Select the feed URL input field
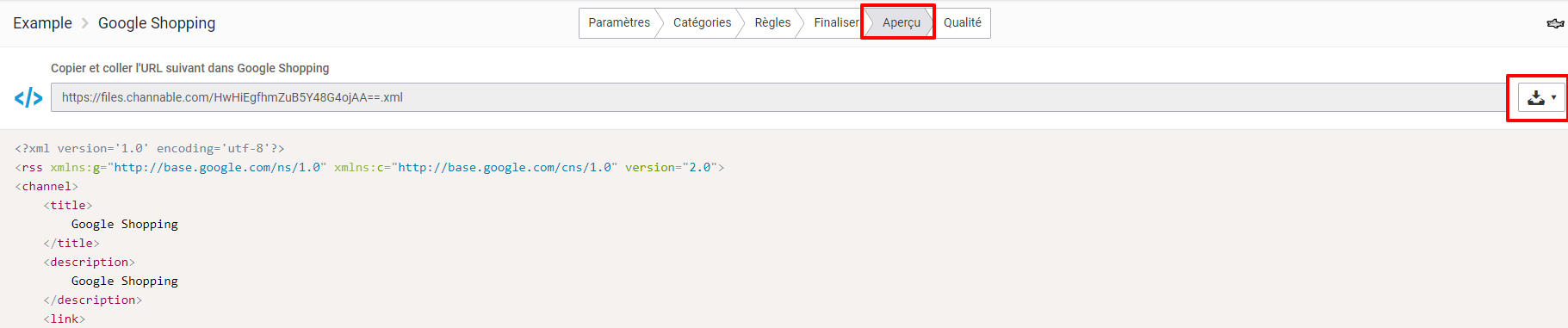Screen dimensions: 1568x328 [x=778, y=97]
